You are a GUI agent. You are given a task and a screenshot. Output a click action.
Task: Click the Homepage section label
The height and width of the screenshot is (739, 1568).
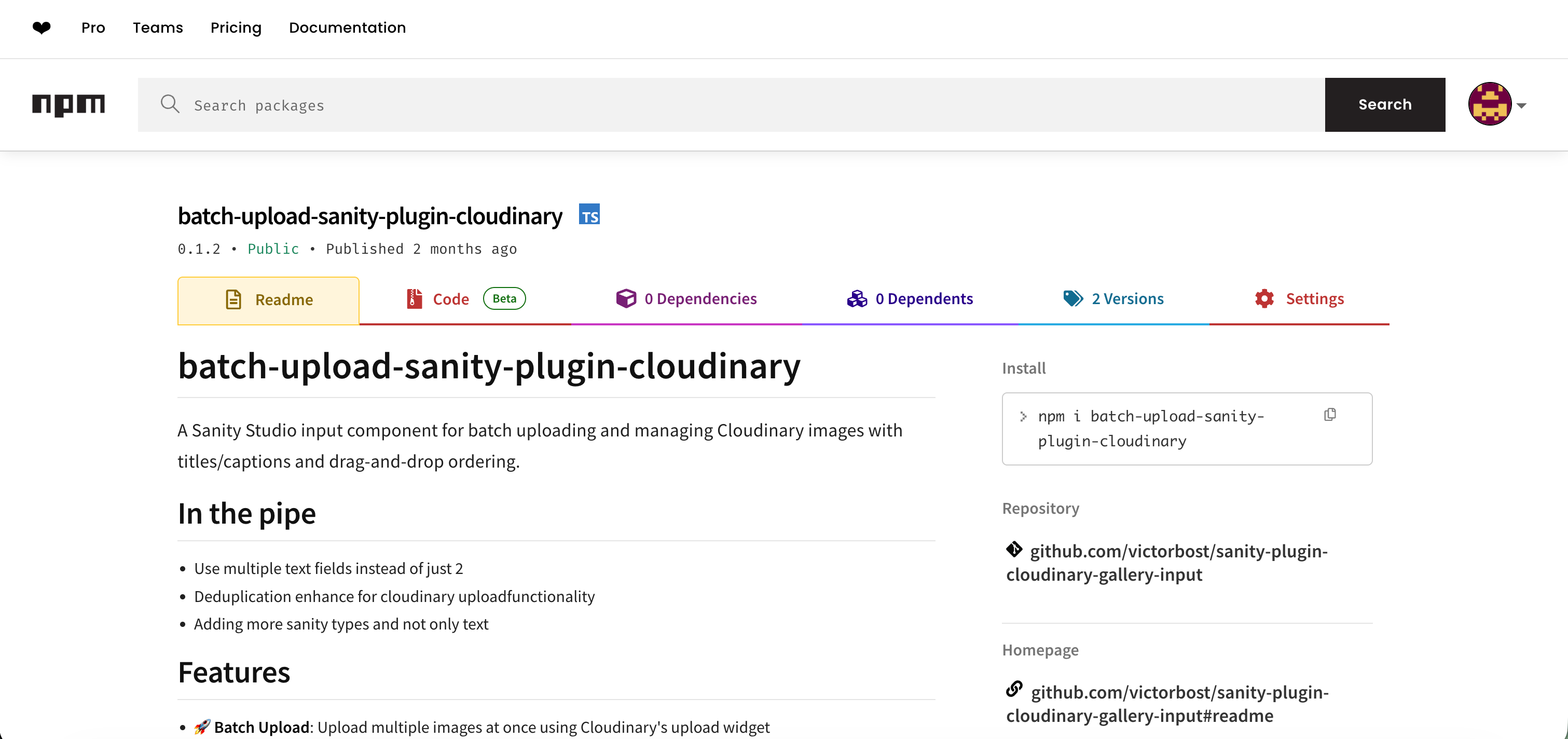[1040, 650]
